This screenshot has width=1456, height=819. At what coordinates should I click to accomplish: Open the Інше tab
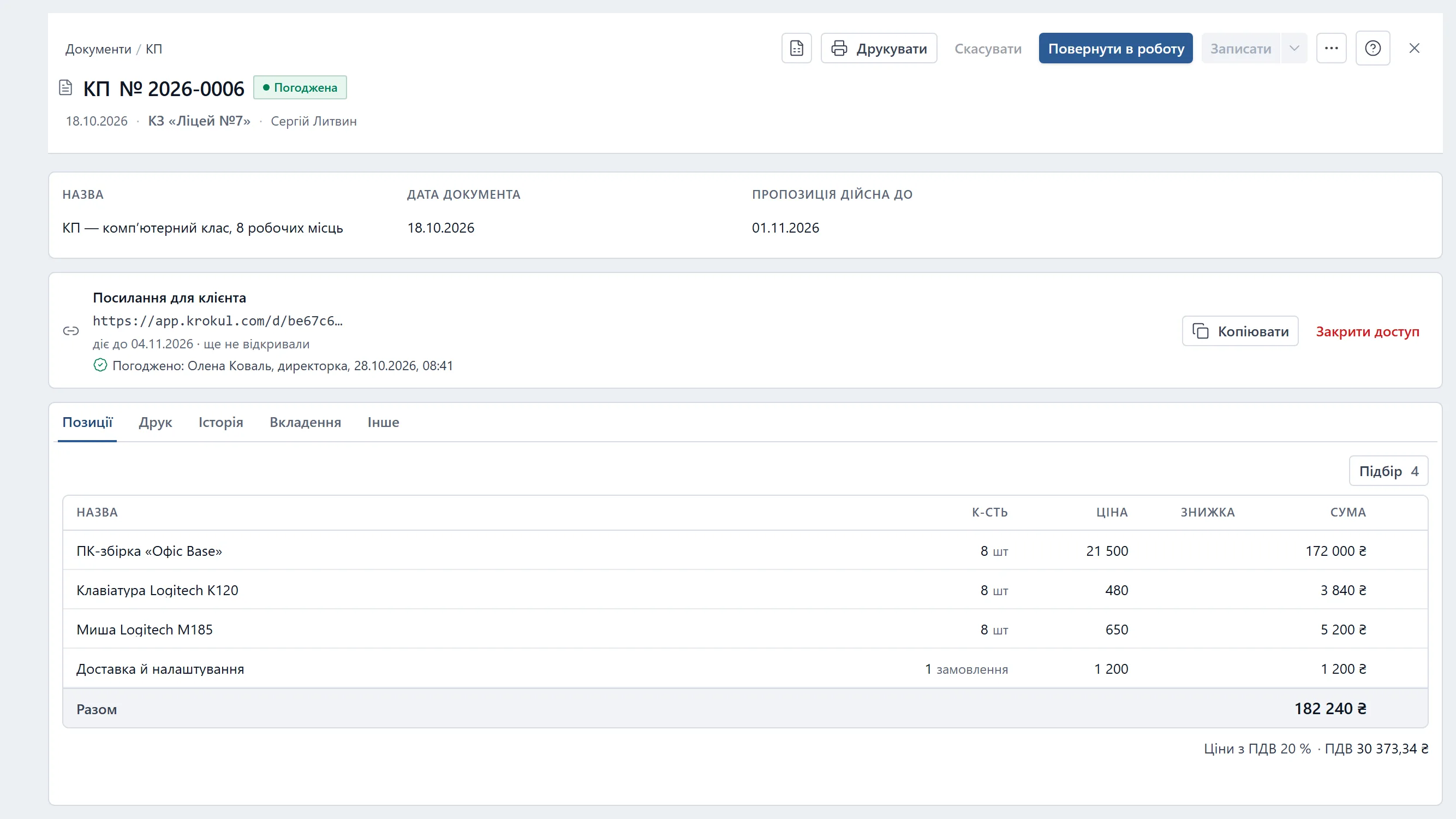tap(383, 422)
